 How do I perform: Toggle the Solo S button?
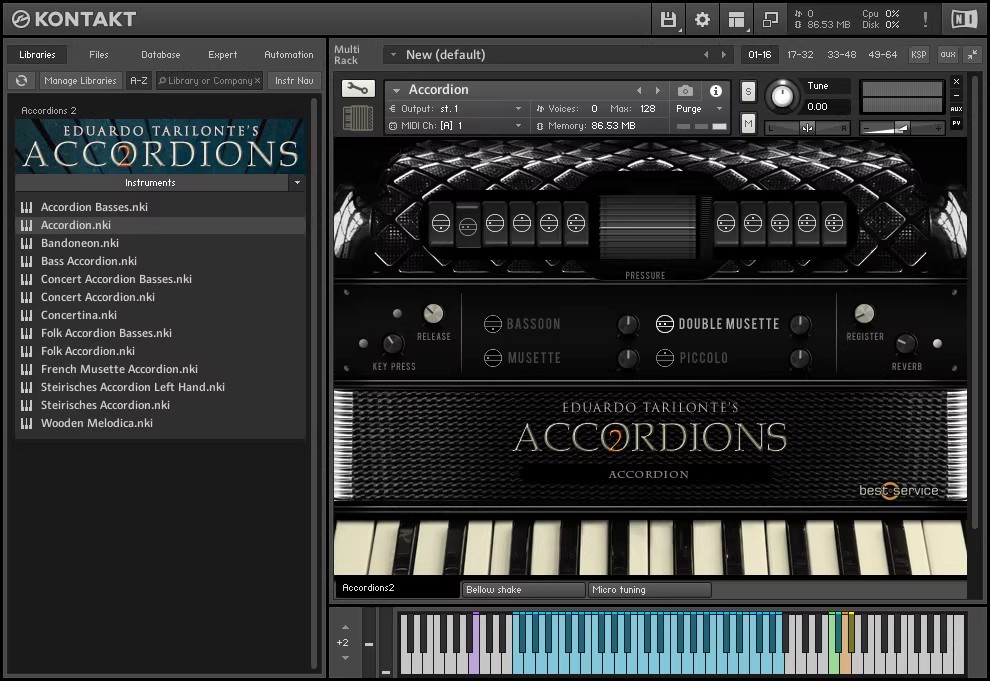coord(748,91)
